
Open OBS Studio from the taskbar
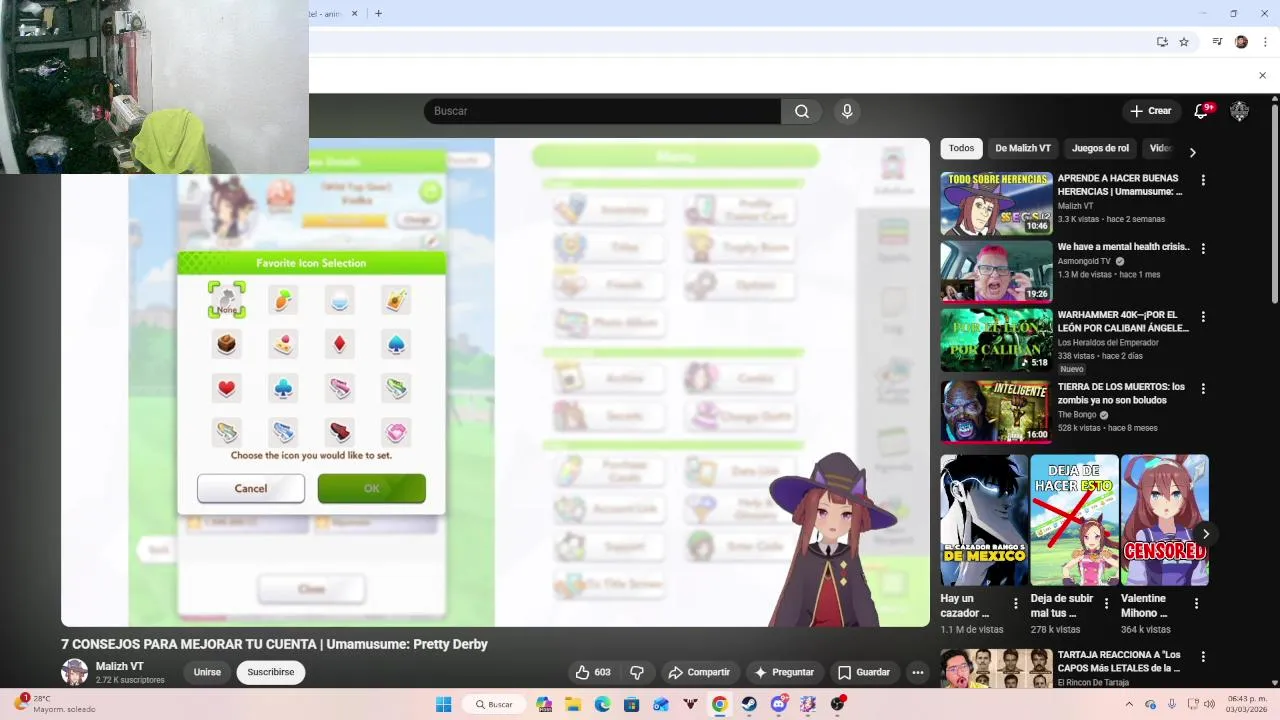837,704
